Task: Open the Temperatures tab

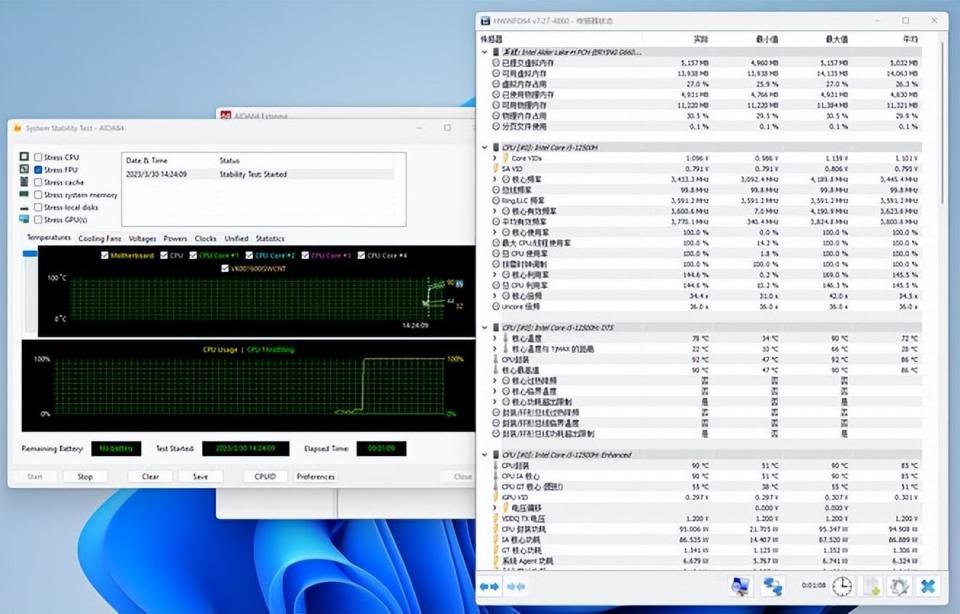Action: pos(49,238)
